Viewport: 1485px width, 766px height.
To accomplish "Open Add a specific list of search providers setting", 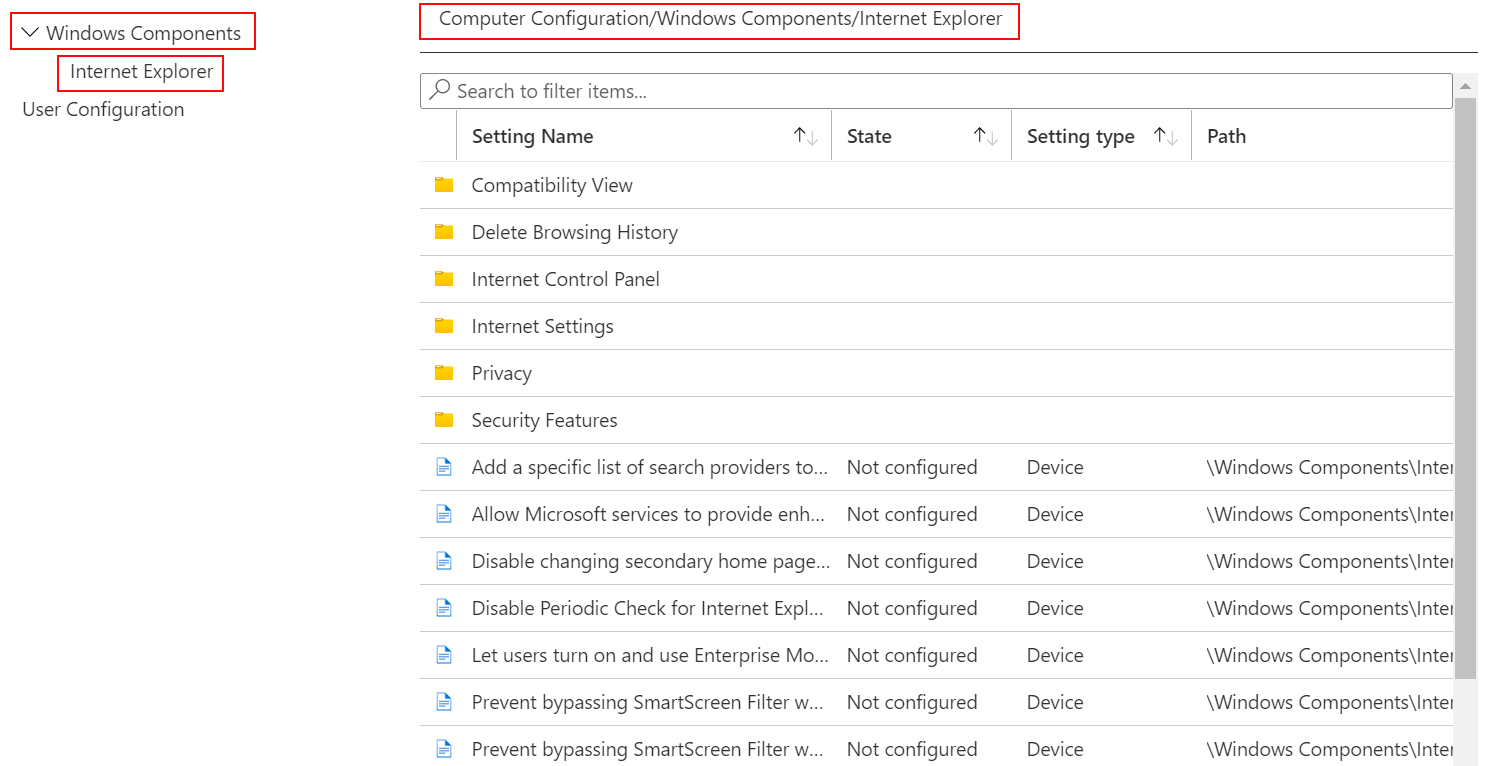I will (x=650, y=468).
